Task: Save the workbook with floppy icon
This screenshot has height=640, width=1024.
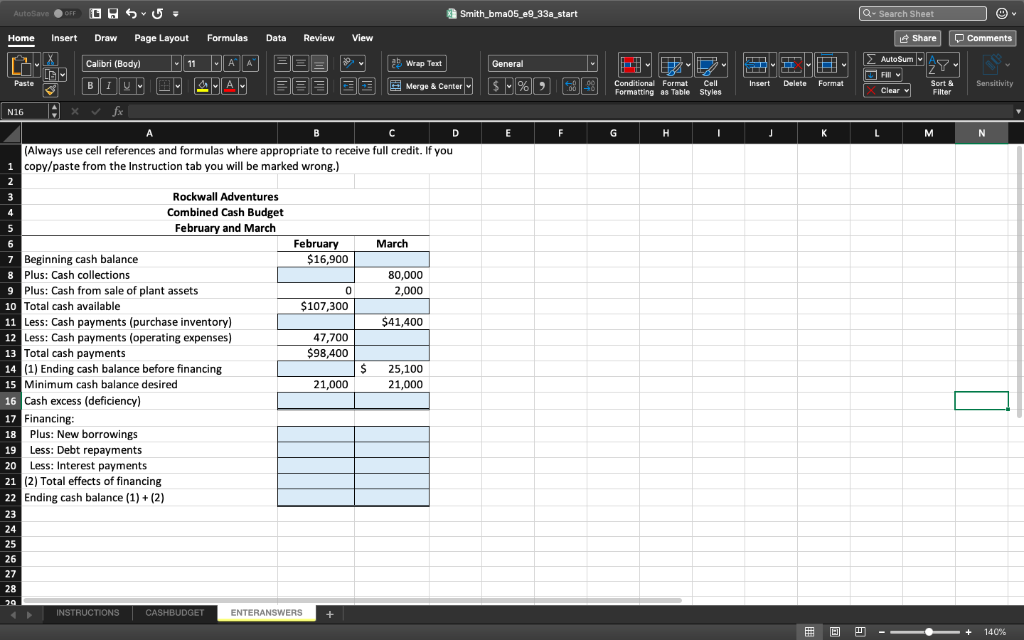Action: [112, 13]
